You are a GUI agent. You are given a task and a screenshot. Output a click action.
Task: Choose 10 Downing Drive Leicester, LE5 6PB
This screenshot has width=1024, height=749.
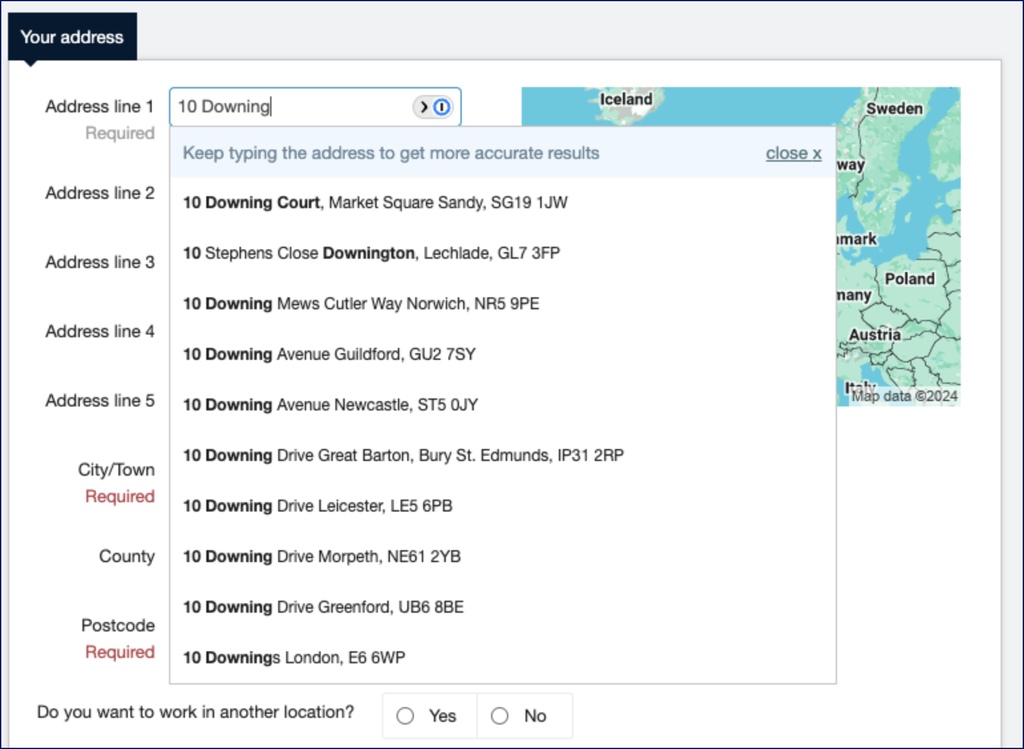[317, 506]
